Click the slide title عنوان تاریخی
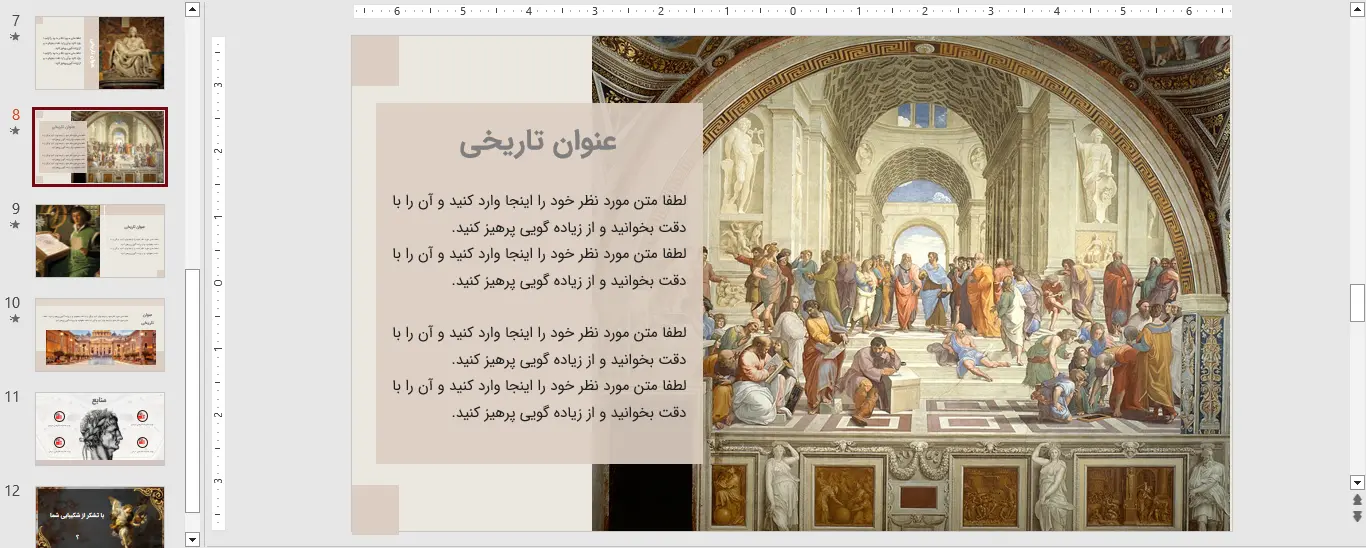The height and width of the screenshot is (548, 1366). pos(538,142)
